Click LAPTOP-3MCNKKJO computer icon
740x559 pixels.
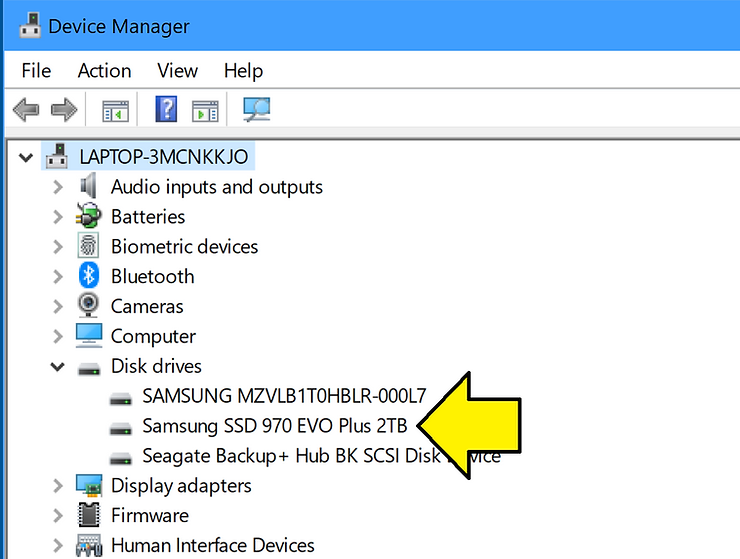[x=58, y=156]
